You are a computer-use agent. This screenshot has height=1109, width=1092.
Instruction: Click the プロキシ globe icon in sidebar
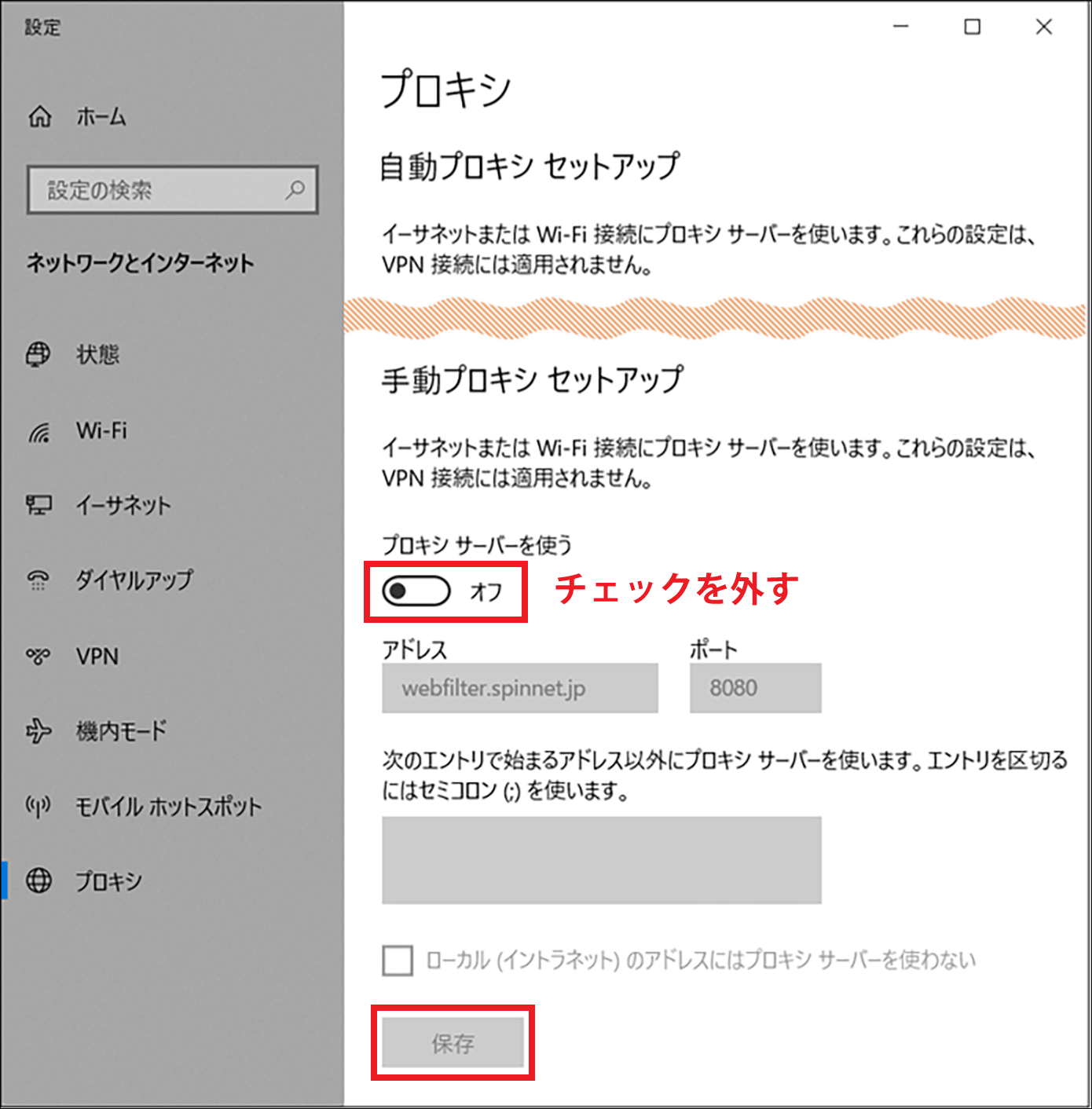click(38, 880)
